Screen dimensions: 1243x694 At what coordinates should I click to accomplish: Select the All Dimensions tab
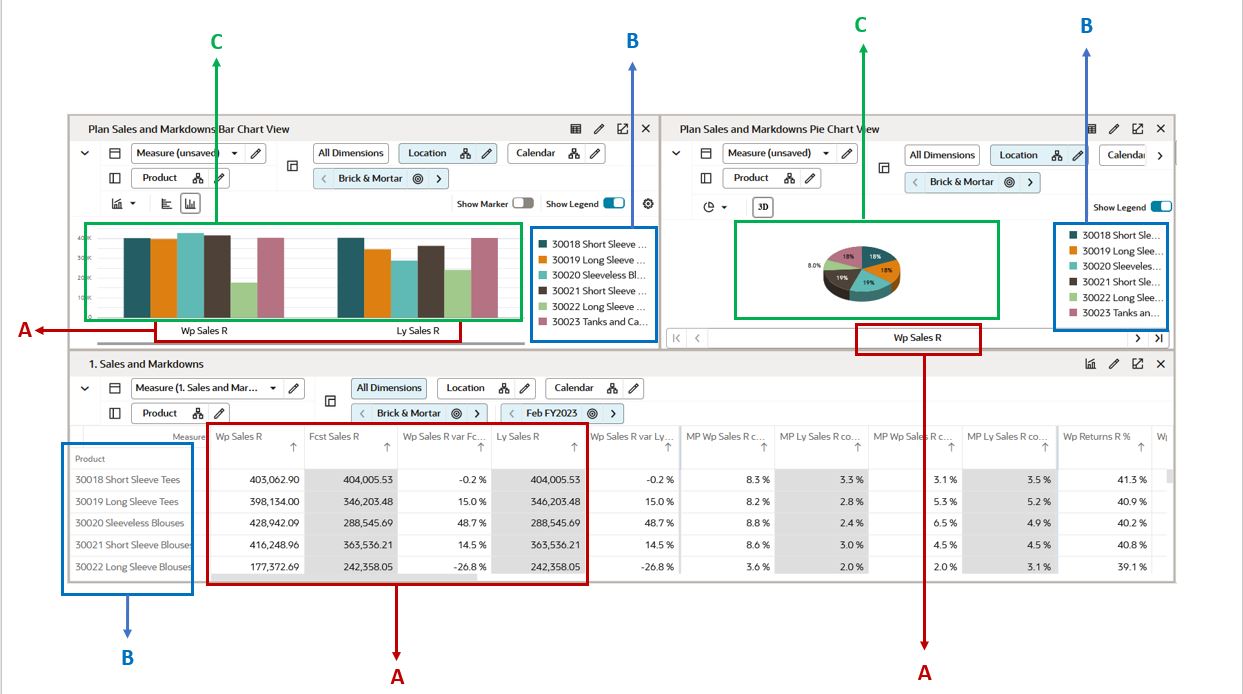(350, 152)
